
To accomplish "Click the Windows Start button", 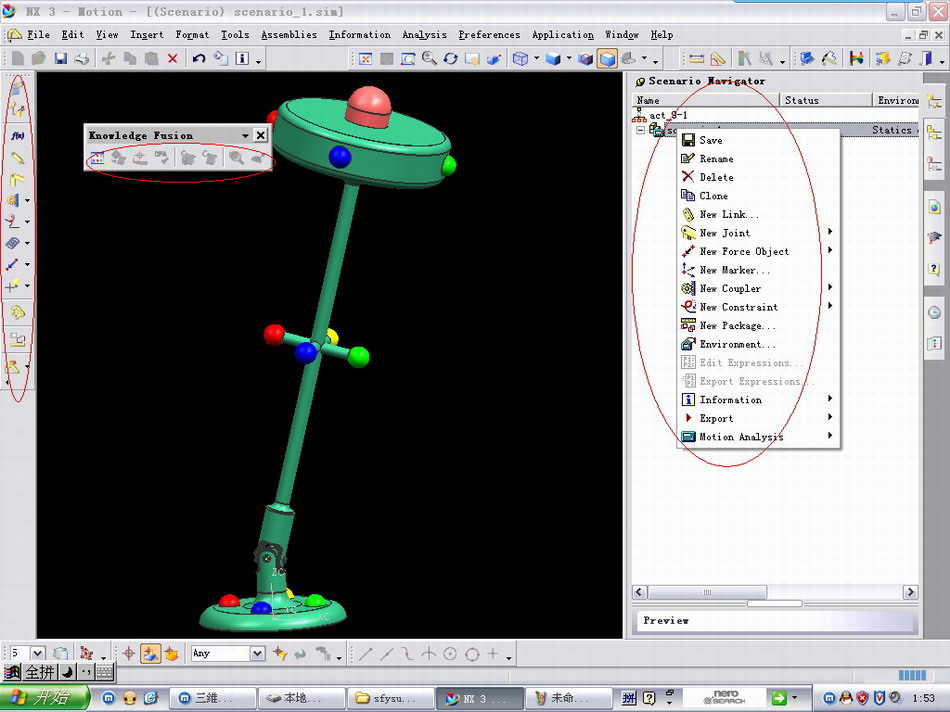I will pos(44,698).
